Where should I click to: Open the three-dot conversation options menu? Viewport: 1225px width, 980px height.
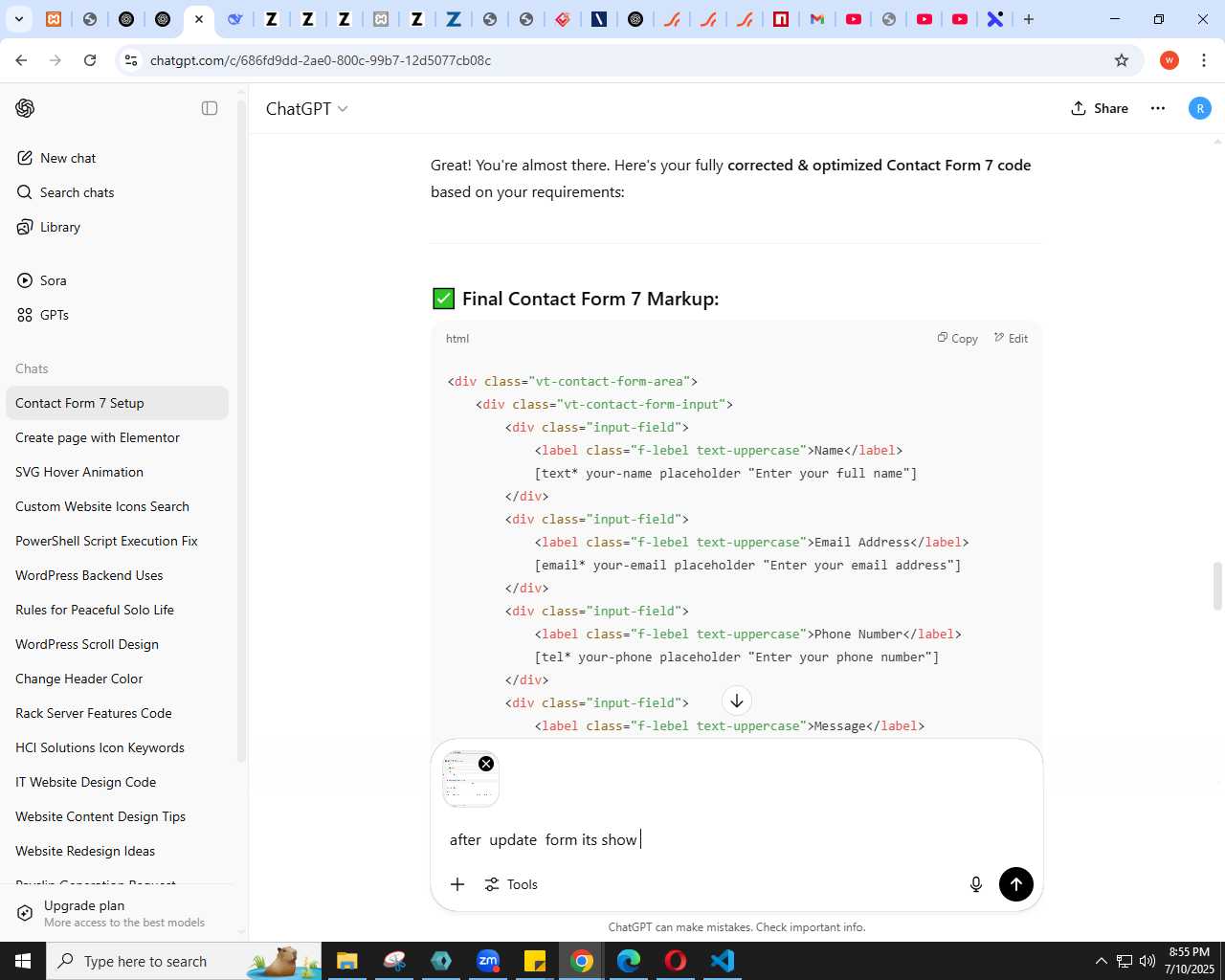pos(1158,108)
